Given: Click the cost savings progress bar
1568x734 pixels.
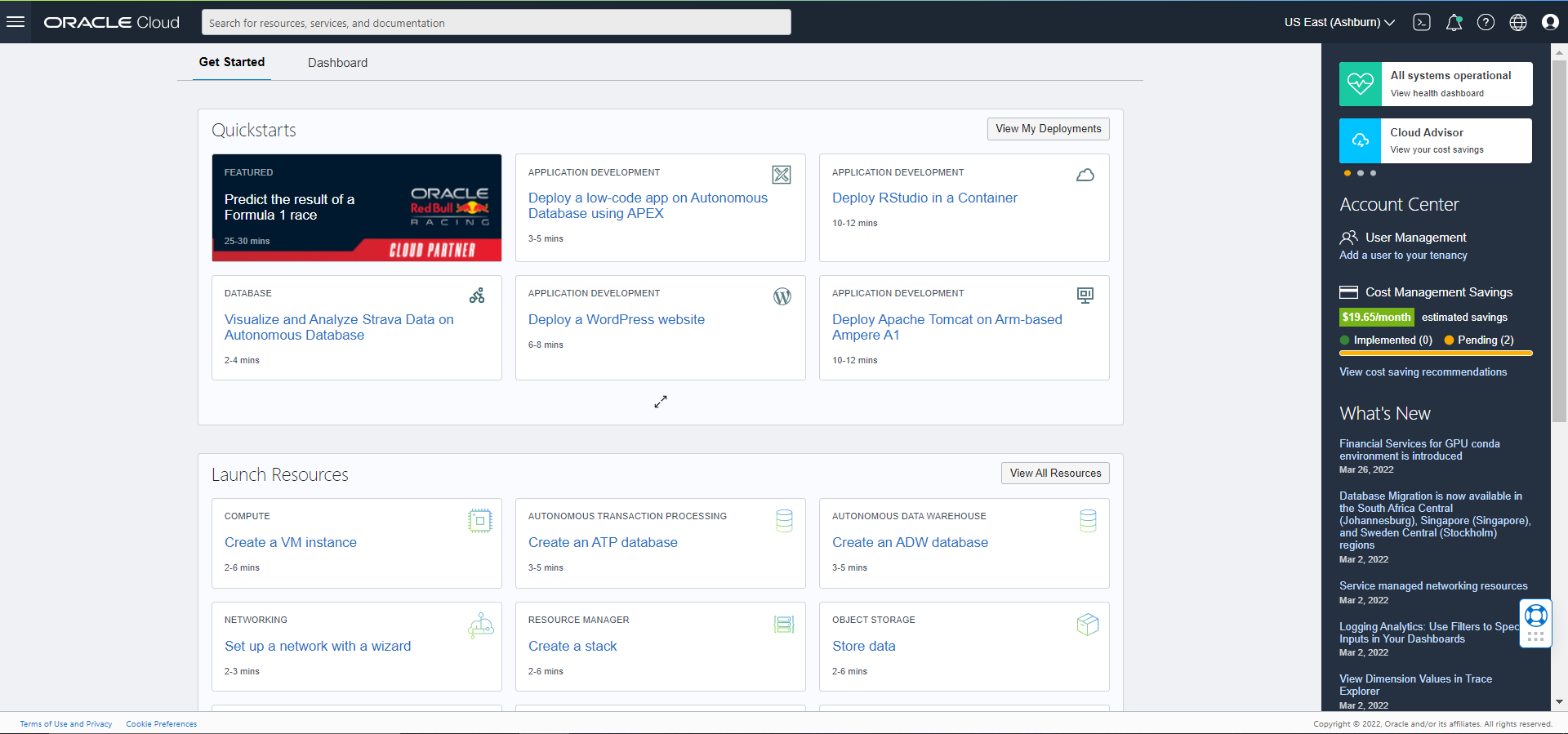Looking at the screenshot, I should click(1436, 354).
